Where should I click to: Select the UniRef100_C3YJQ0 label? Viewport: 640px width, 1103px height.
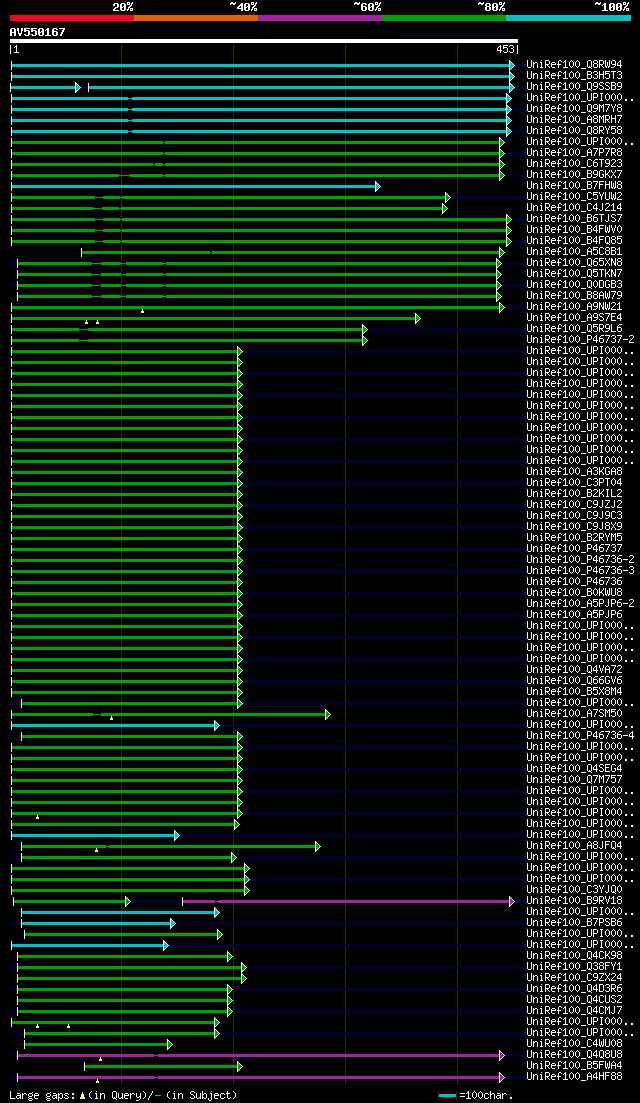click(x=574, y=891)
